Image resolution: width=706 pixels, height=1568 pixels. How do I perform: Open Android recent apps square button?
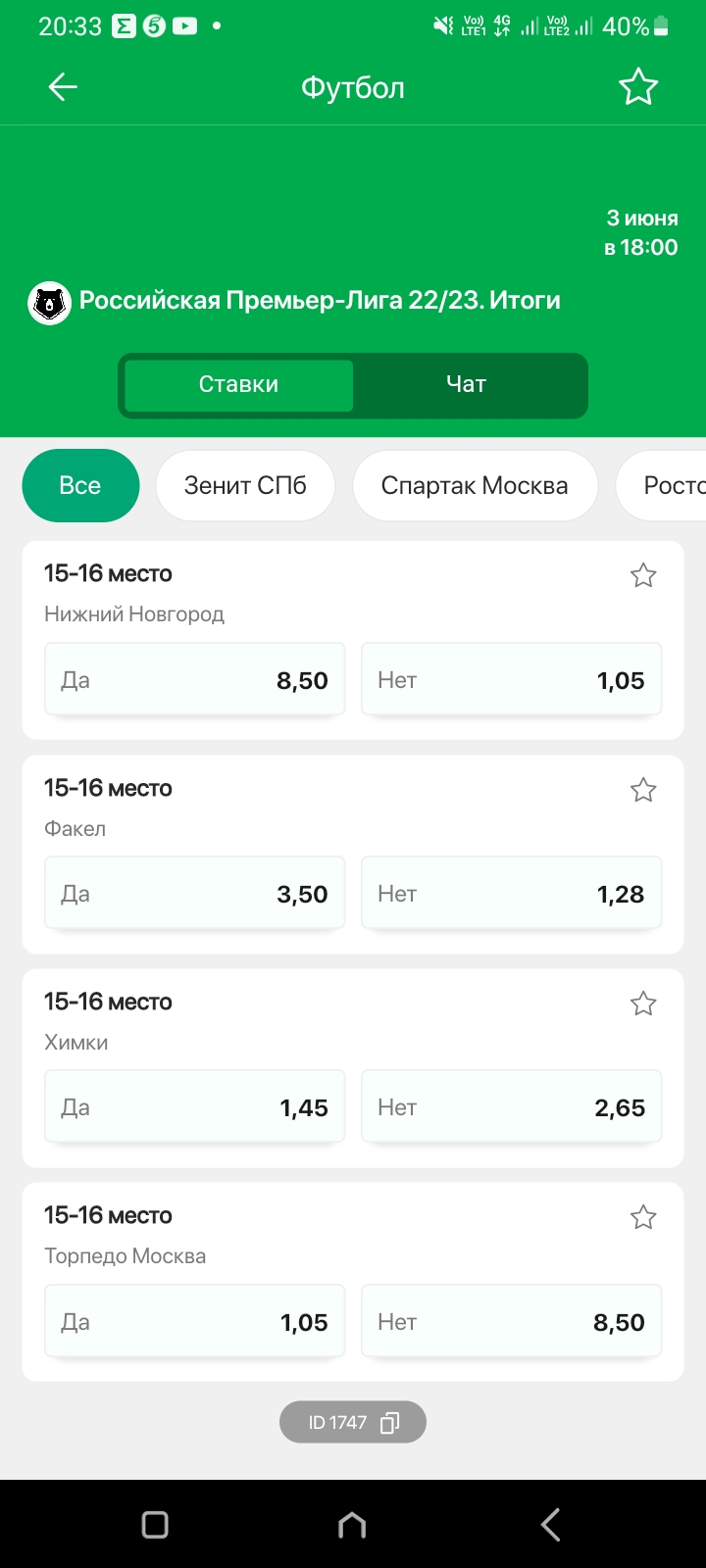tap(155, 1524)
